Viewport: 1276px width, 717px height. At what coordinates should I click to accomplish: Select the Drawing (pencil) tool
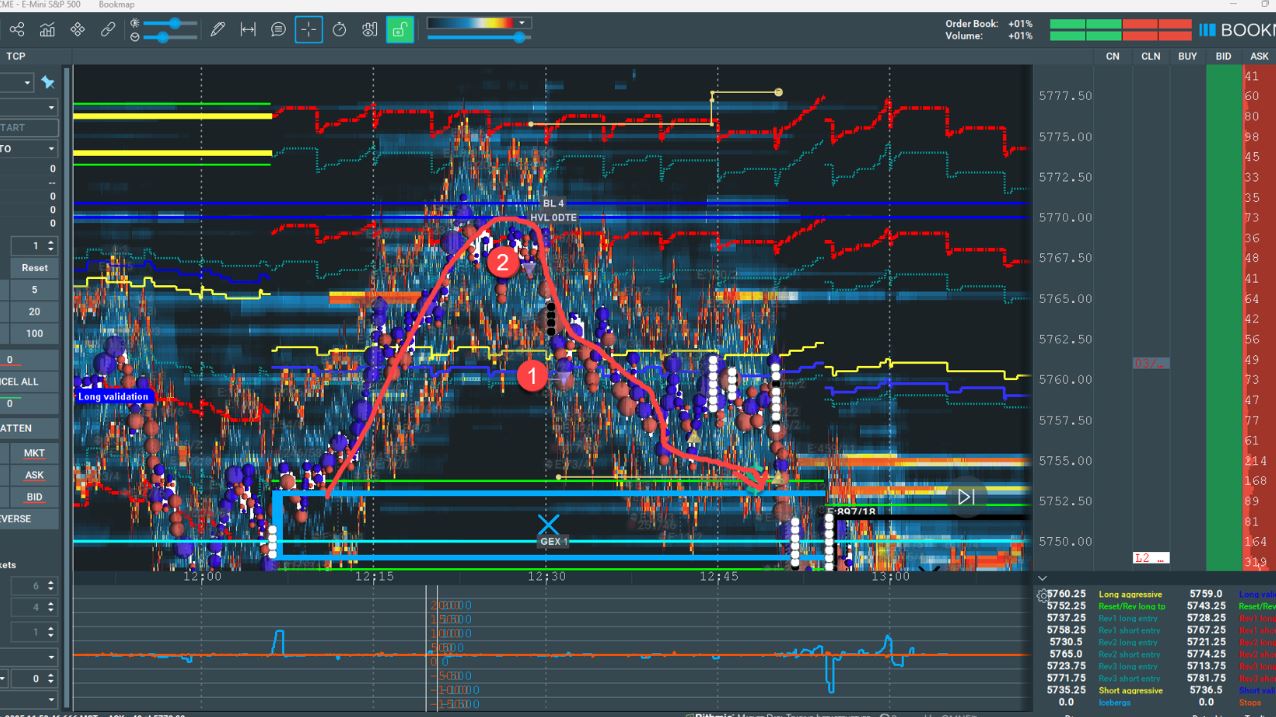(217, 29)
